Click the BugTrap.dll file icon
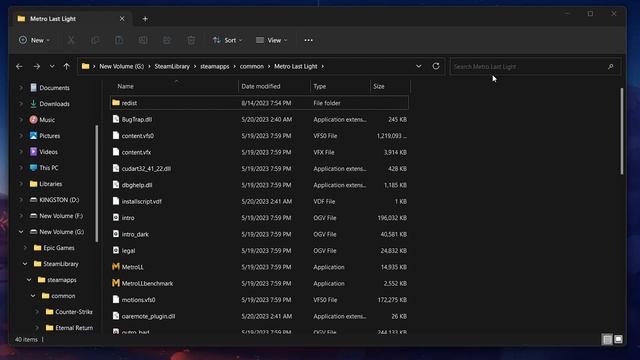 [116, 119]
